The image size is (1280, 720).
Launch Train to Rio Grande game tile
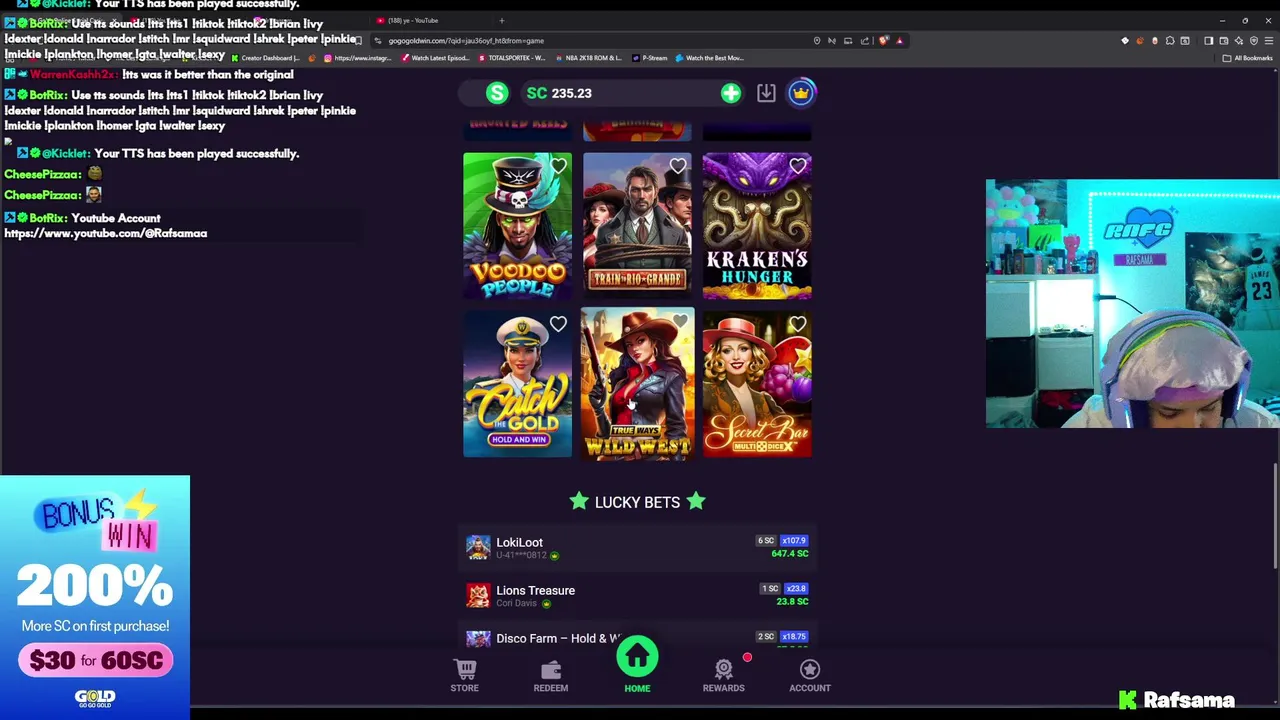pos(637,226)
